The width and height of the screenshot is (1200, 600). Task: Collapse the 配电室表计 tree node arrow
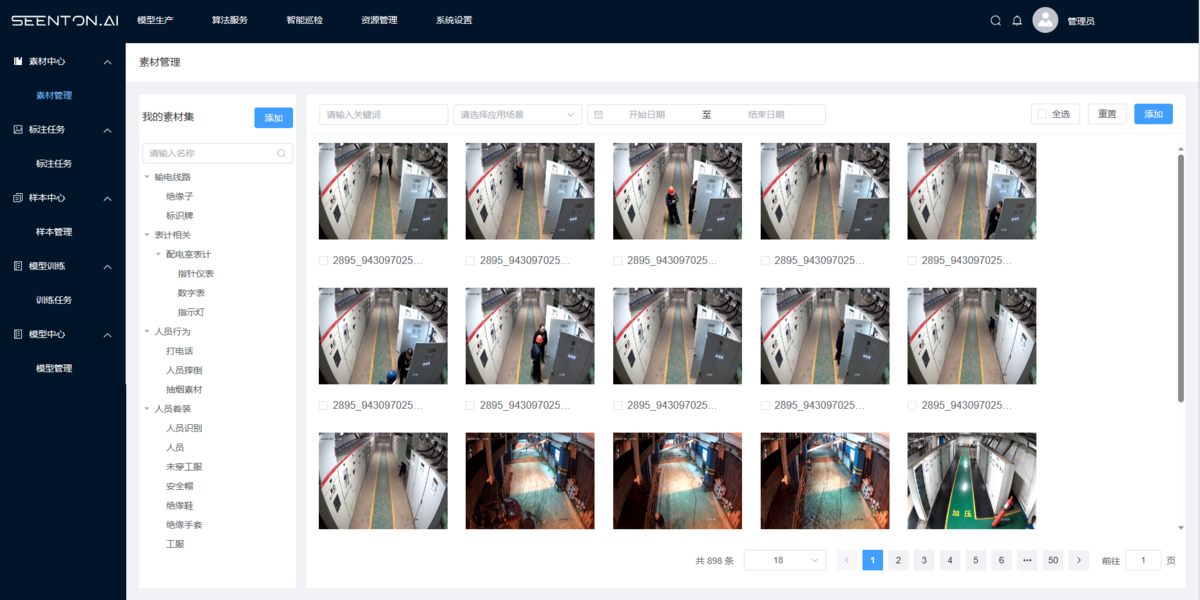tap(158, 254)
